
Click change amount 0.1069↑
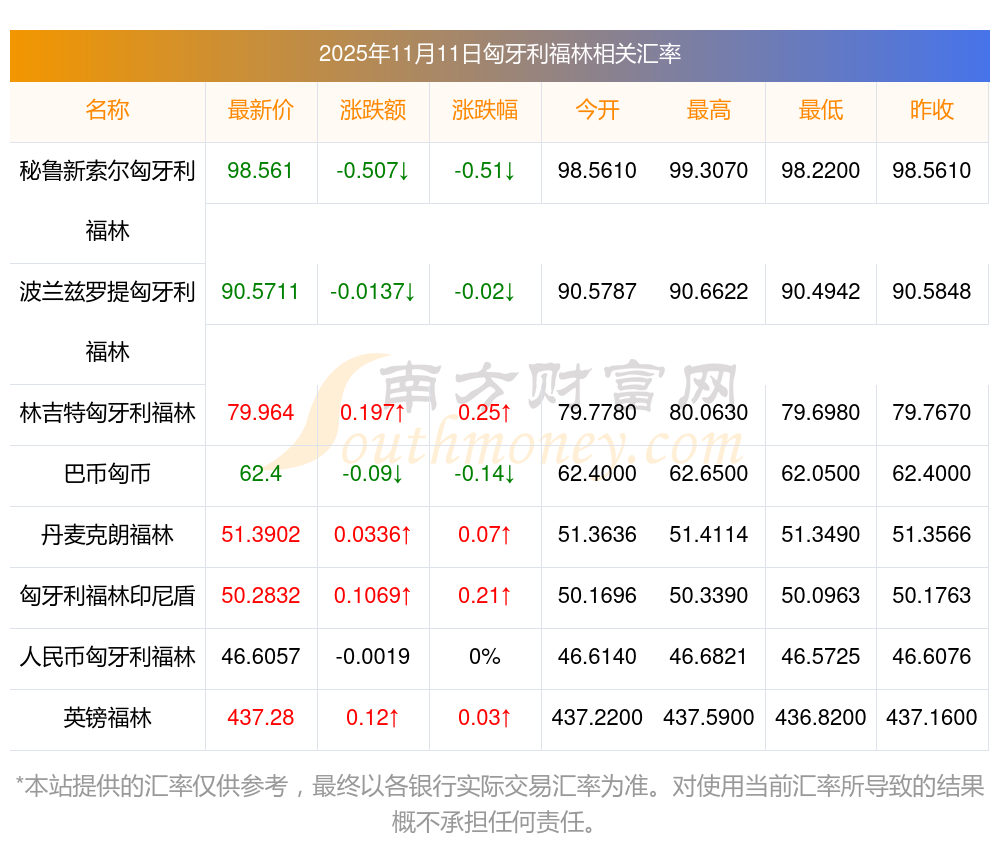click(x=373, y=596)
